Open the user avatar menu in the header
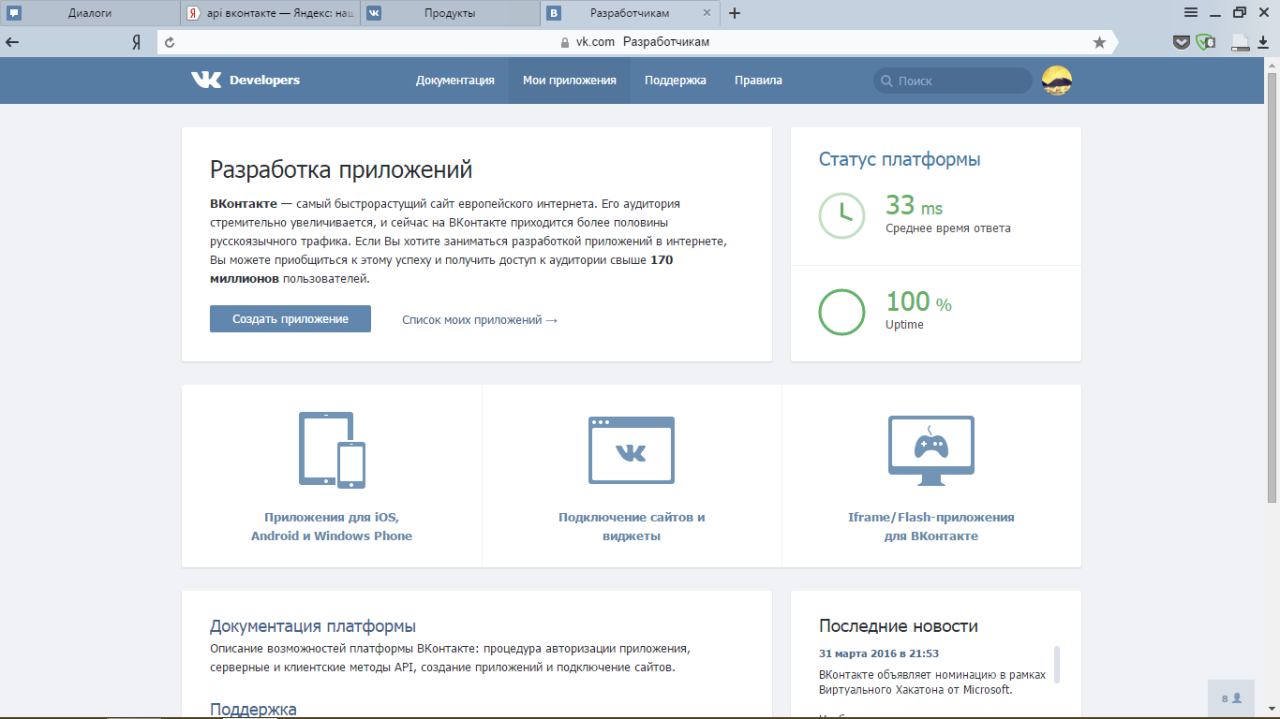Screen dimensions: 1280x719 click(x=1057, y=81)
